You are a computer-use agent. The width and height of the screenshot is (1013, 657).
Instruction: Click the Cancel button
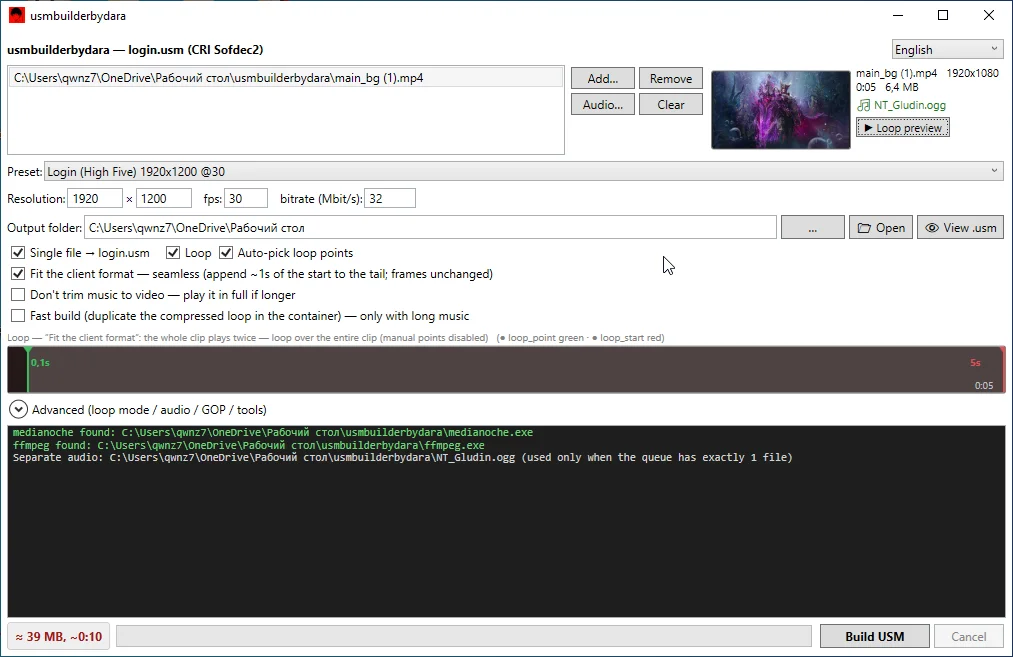968,636
